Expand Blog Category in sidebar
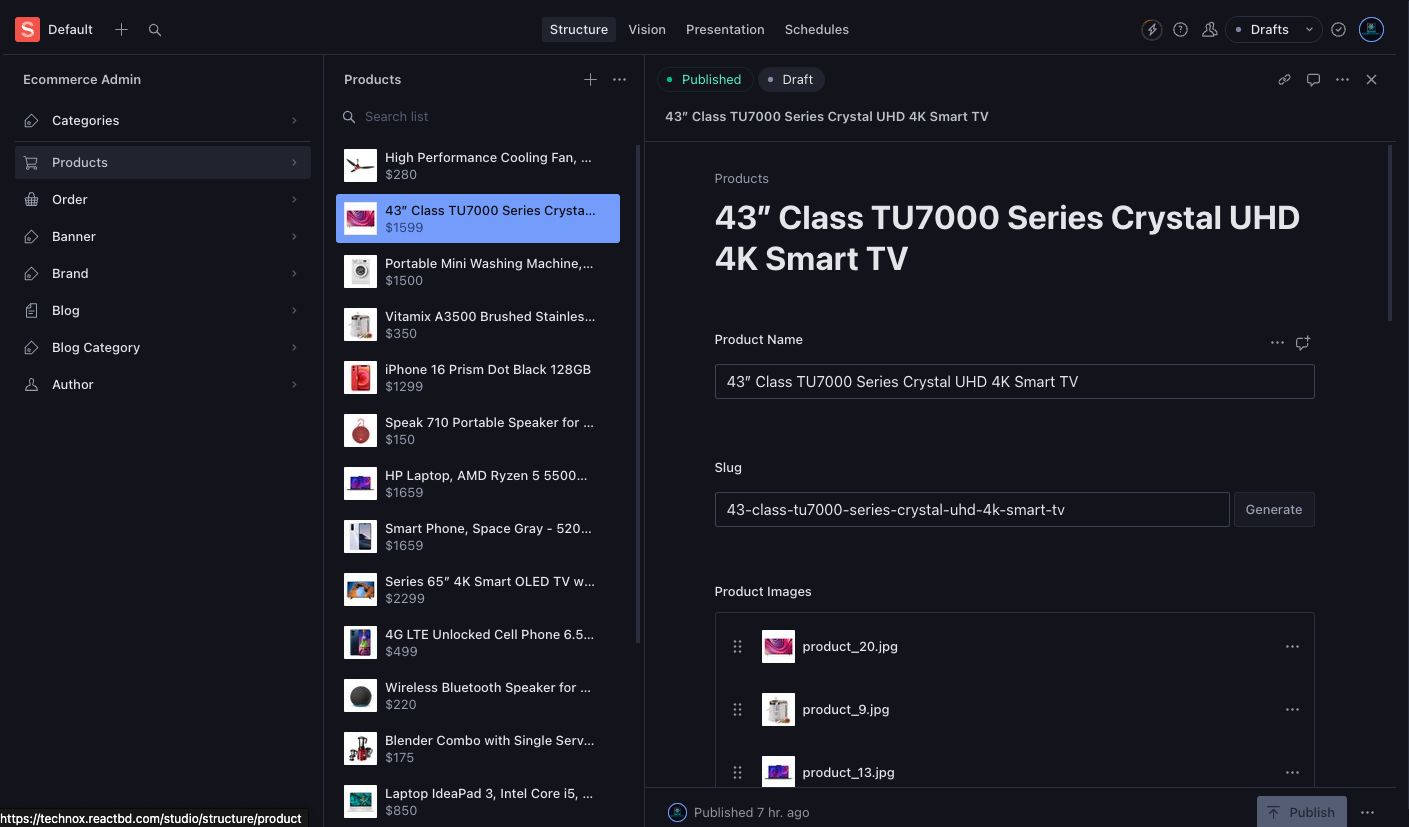 [163, 347]
